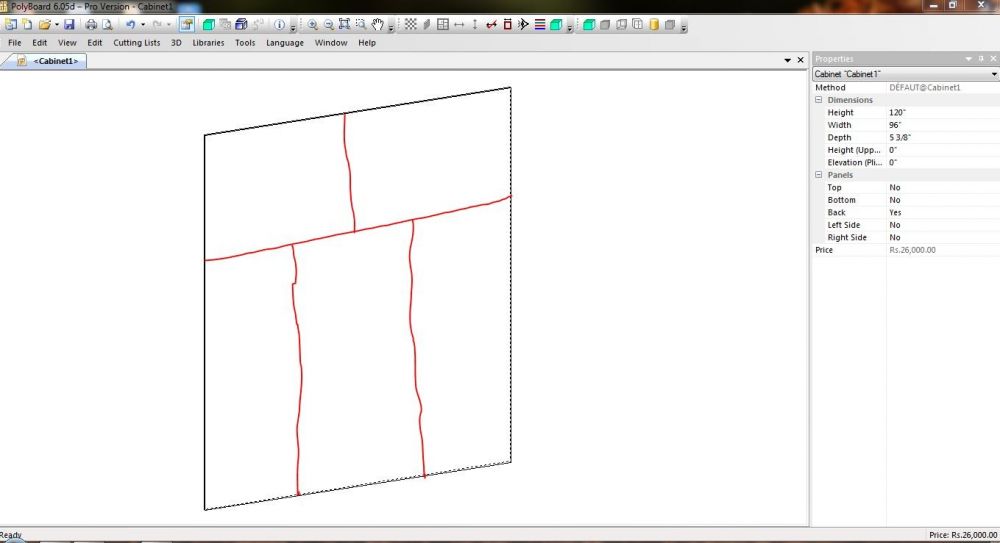Open the Cutting Lists menu
This screenshot has height=543, width=1000.
point(136,43)
